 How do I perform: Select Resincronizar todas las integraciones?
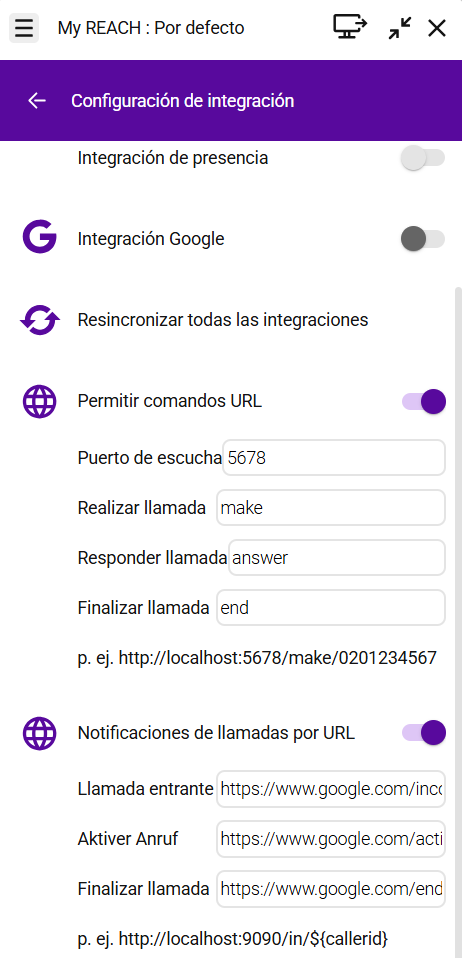[222, 320]
